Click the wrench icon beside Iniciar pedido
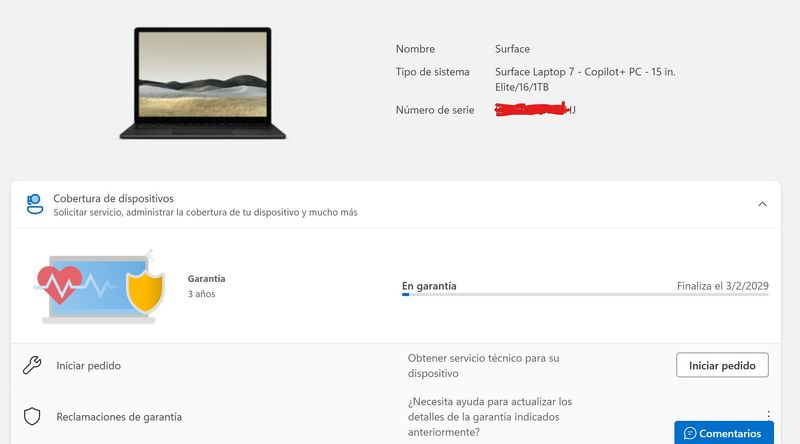Screen dimensions: 800x444 [32, 365]
